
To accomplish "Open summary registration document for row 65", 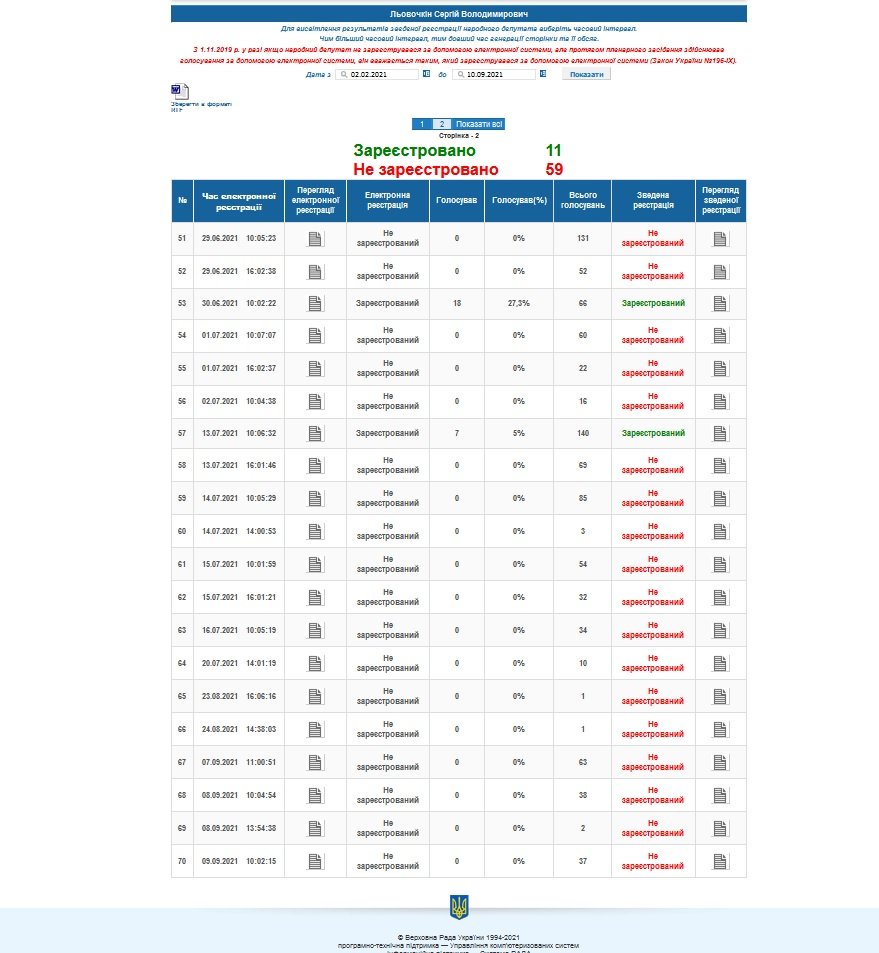I will click(x=720, y=696).
